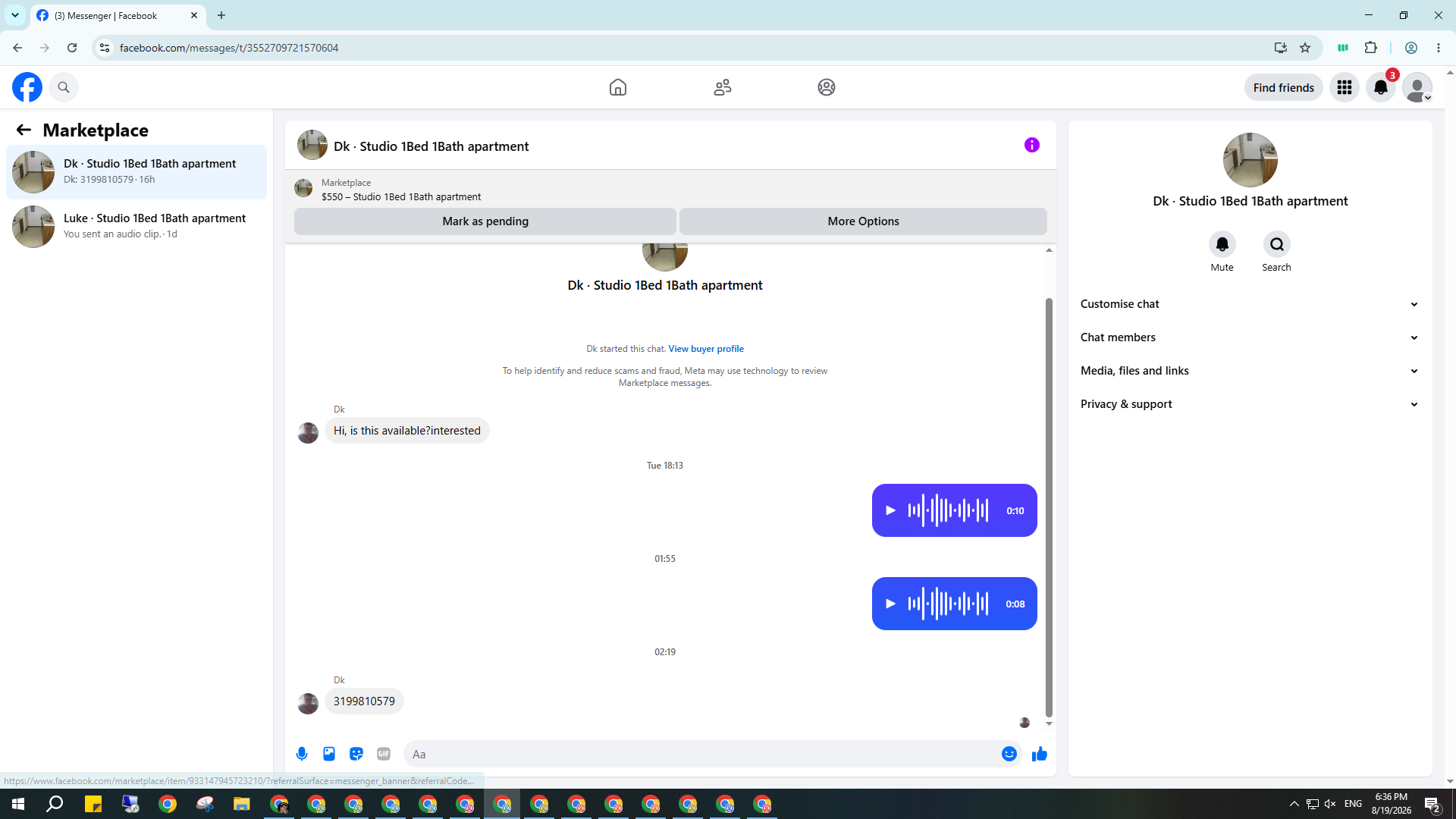Click the 0:08 audio clip waveform
This screenshot has width=1456, height=819.
point(948,604)
